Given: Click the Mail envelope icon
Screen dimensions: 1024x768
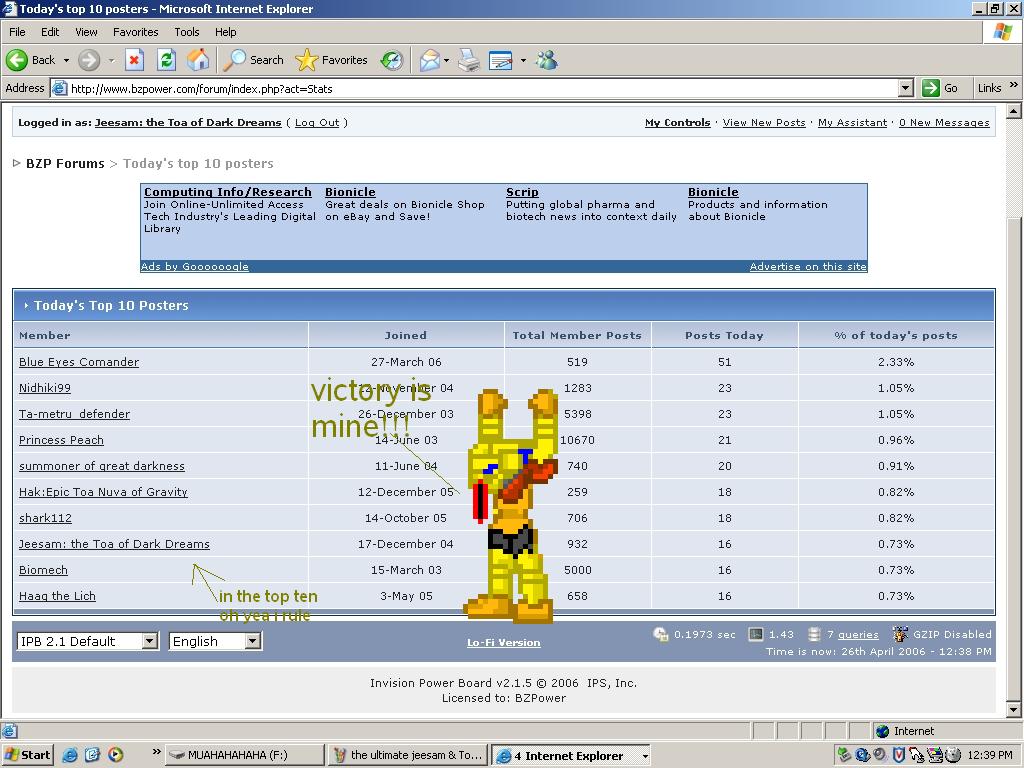Looking at the screenshot, I should [x=430, y=60].
